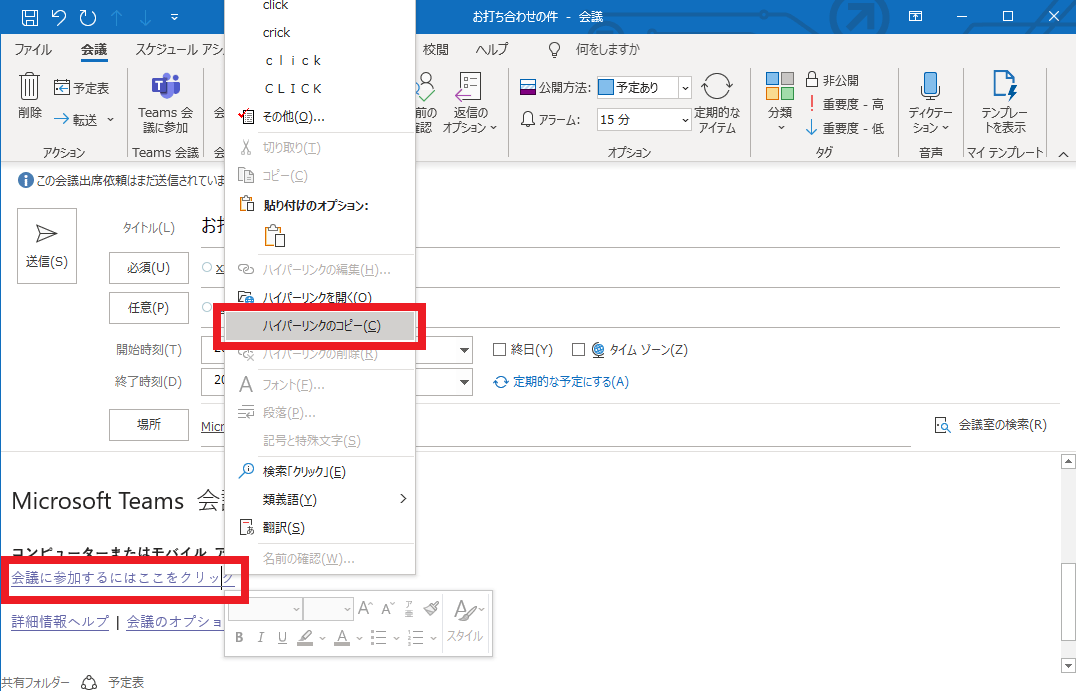The image size is (1076, 691).
Task: Apply a numbered list from the mini toolbar
Action: (415, 638)
